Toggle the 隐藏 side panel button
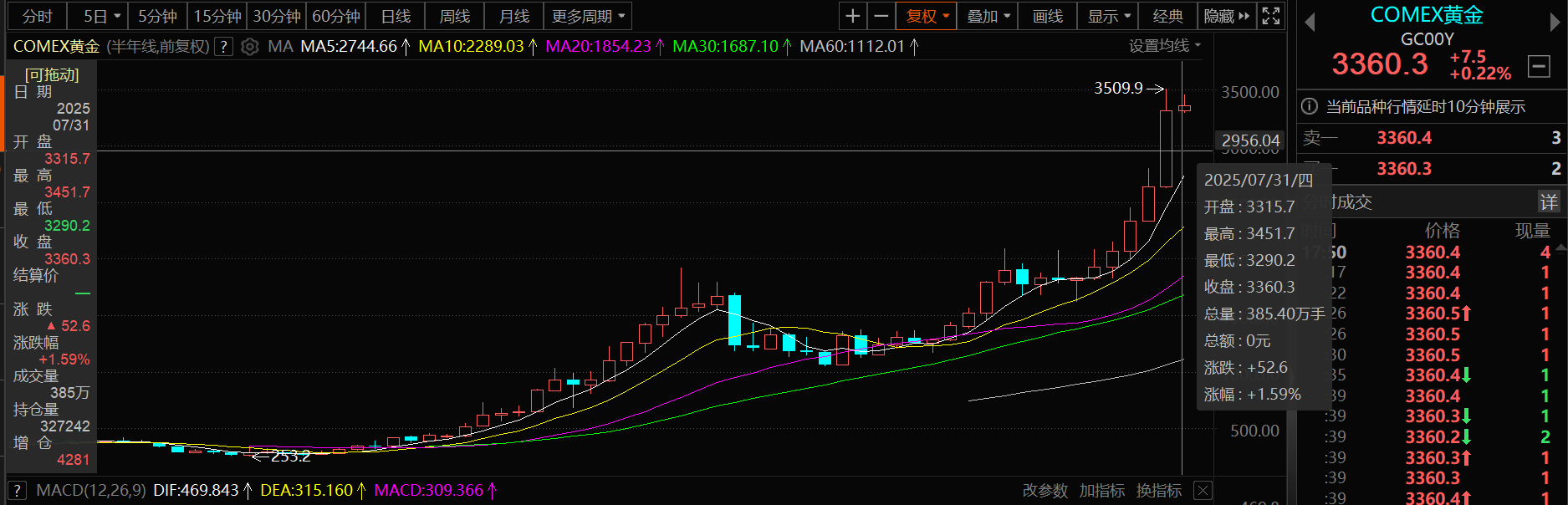Image resolution: width=1568 pixels, height=505 pixels. [x=1227, y=16]
